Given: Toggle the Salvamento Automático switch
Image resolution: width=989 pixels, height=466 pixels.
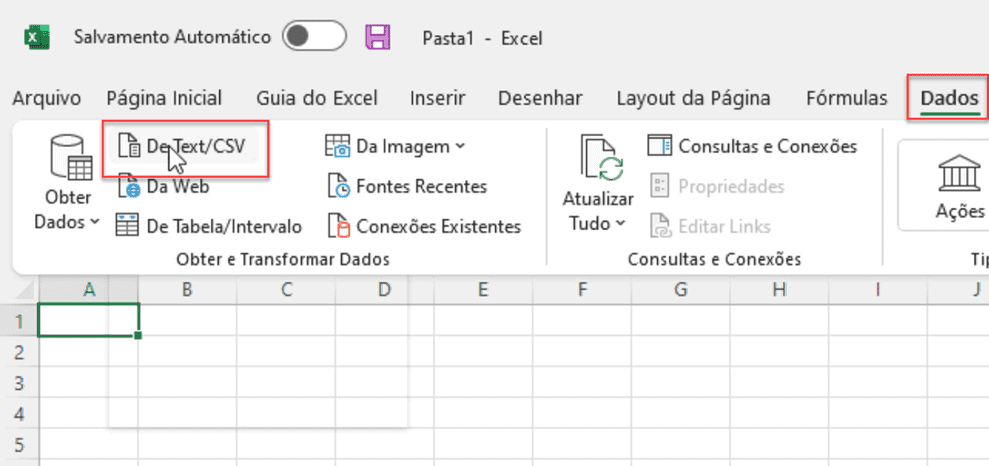Looking at the screenshot, I should pyautogui.click(x=314, y=36).
